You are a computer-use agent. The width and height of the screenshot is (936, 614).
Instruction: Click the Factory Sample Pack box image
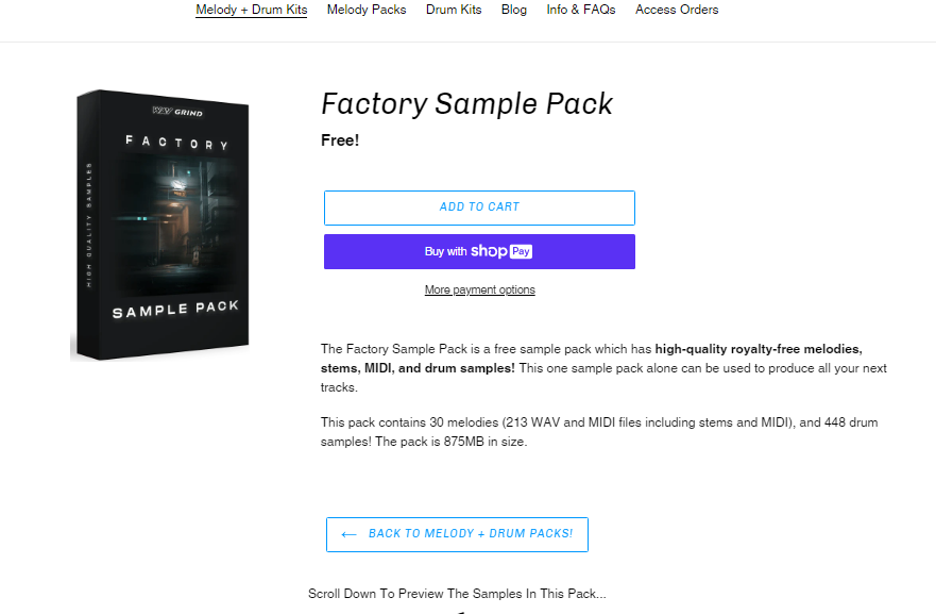point(160,225)
